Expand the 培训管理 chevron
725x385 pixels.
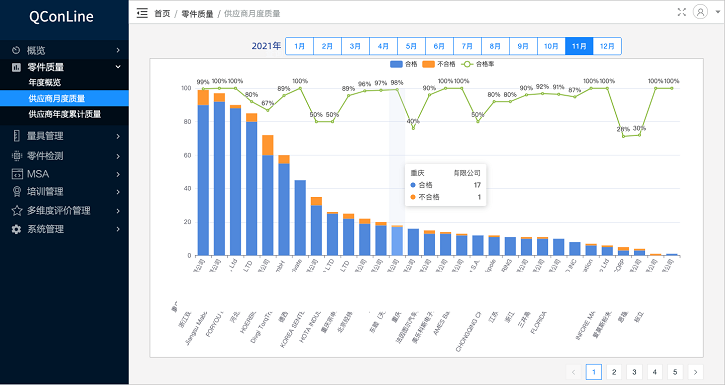118,192
